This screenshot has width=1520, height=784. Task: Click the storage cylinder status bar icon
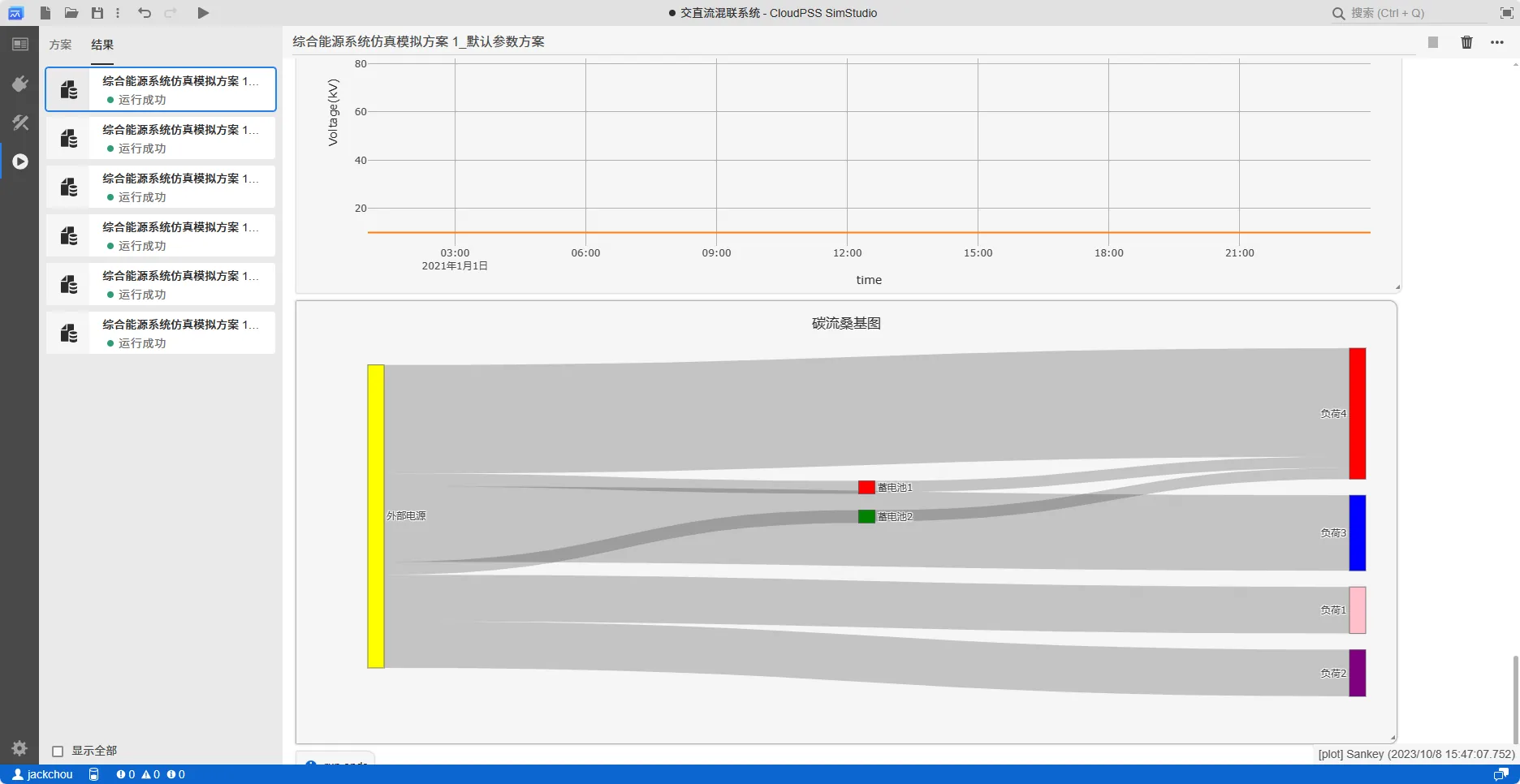coord(94,774)
